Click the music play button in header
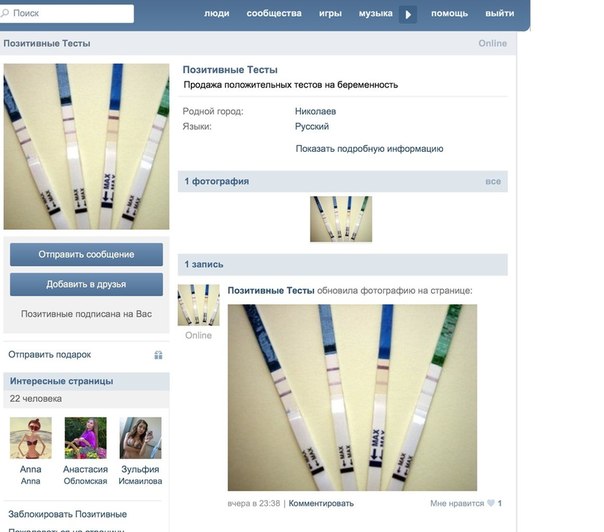 point(408,15)
